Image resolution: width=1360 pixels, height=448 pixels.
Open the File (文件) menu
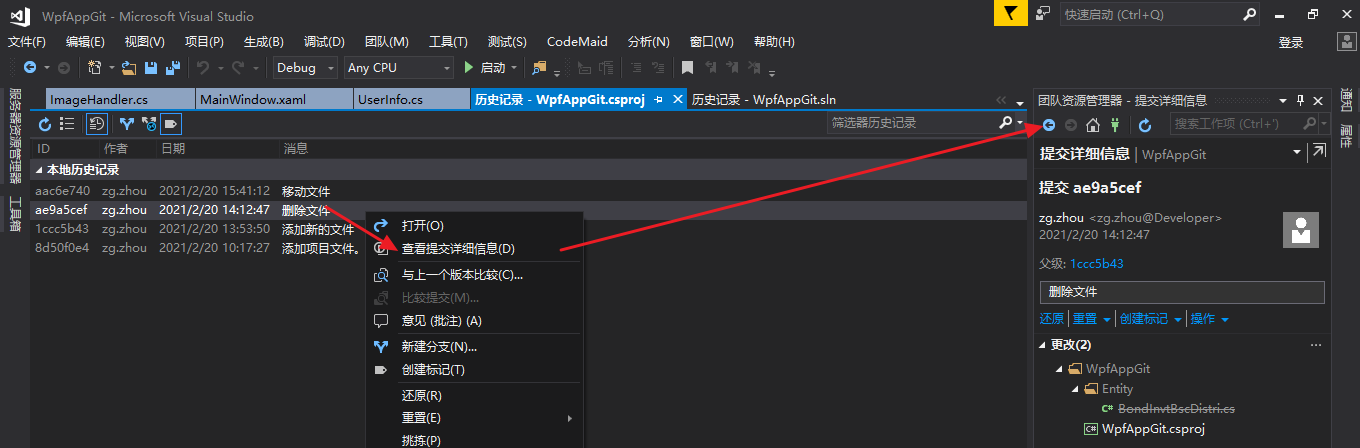[x=27, y=42]
